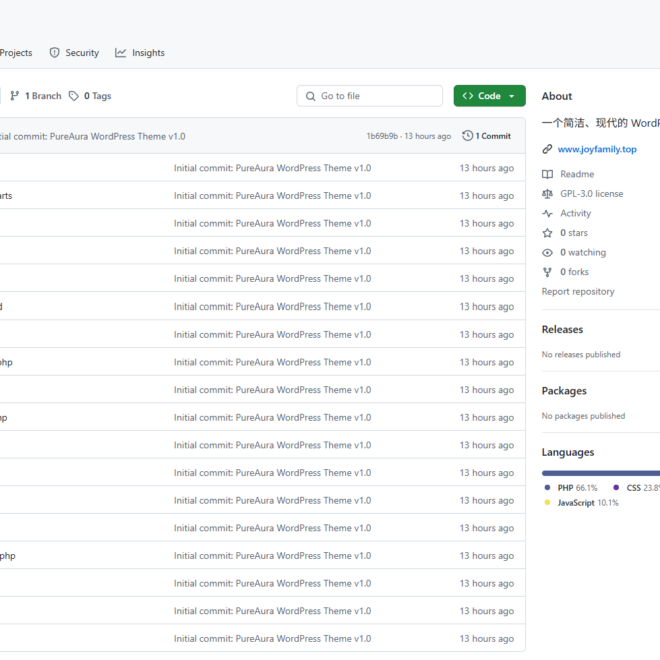The width and height of the screenshot is (660, 660).
Task: Click the PHP language color dot
Action: 547,487
